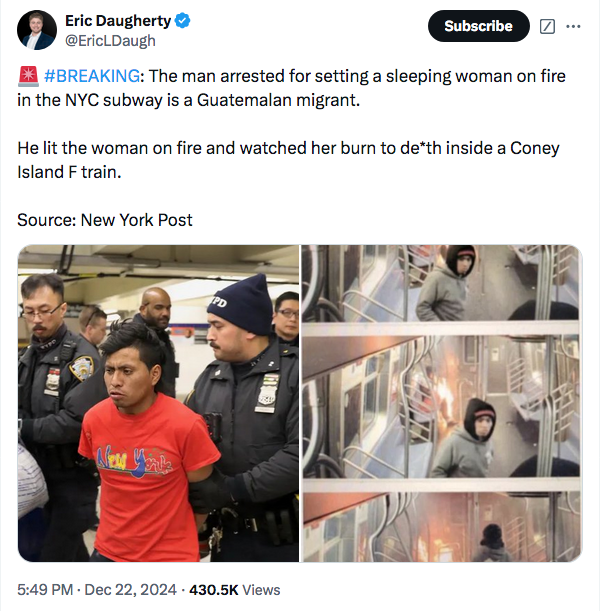Click the top hooded-figure frame in the right image
Screen dimensions: 600x611
(442, 284)
